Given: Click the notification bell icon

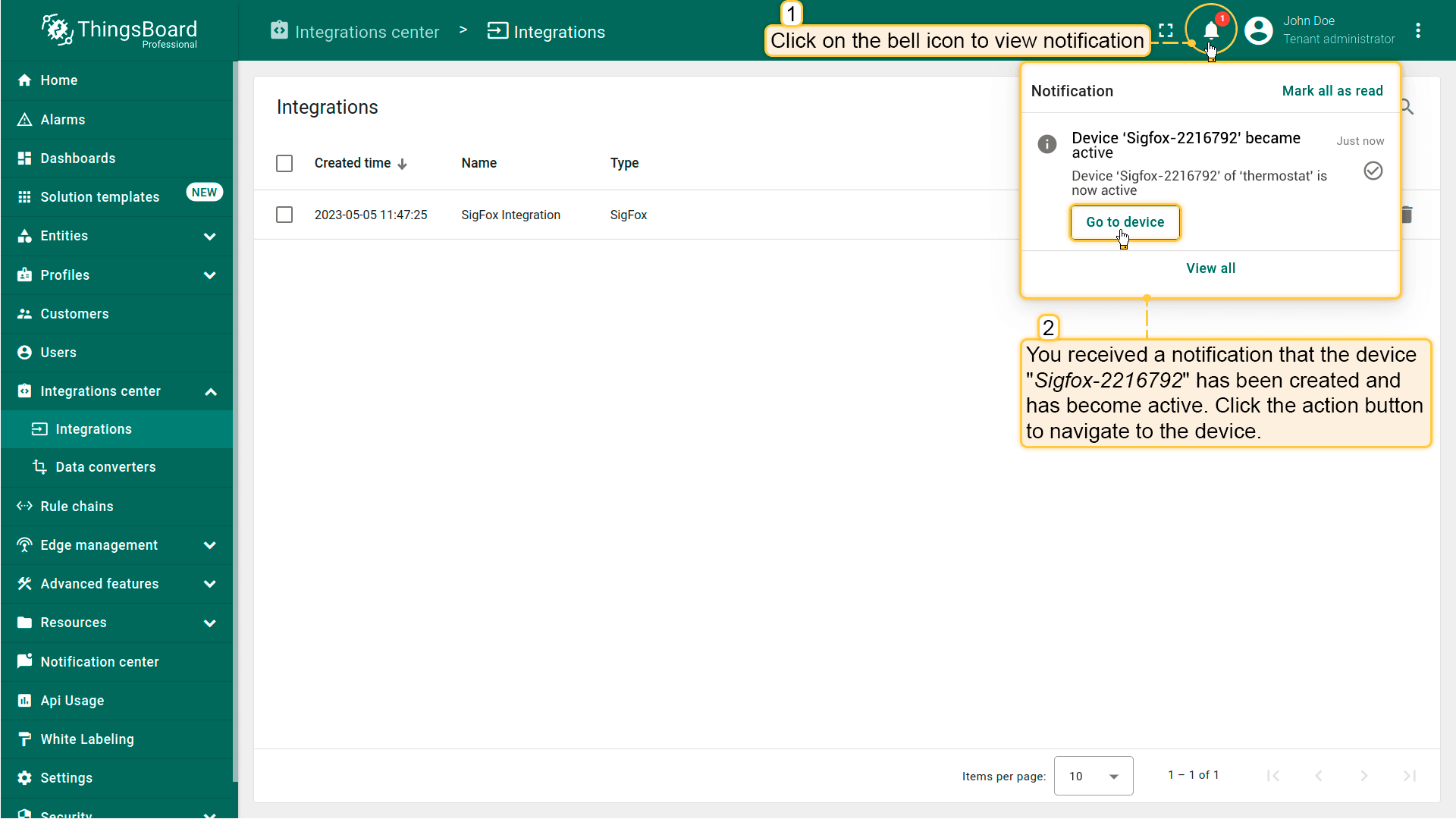Looking at the screenshot, I should 1211,30.
